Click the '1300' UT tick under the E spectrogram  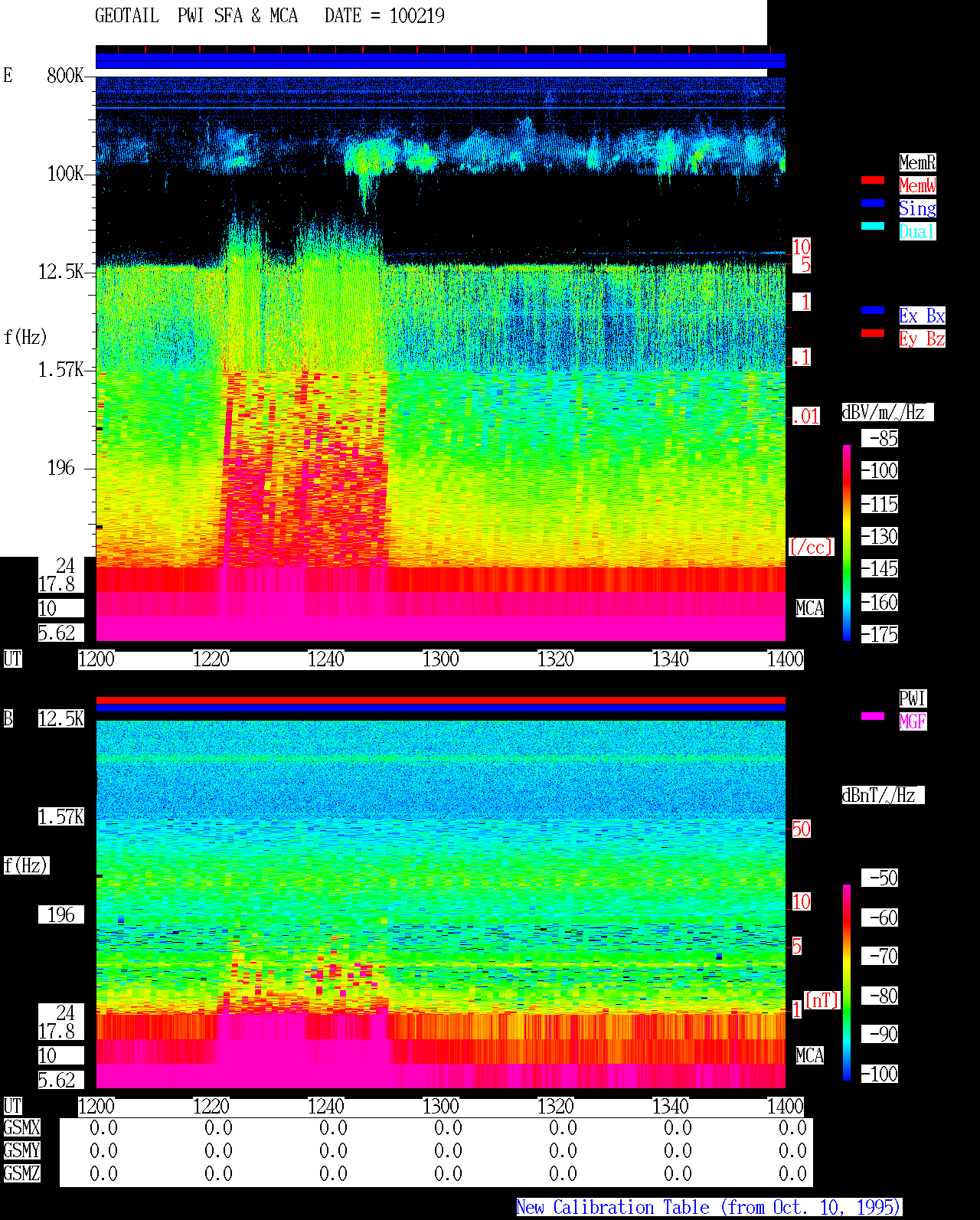click(441, 659)
